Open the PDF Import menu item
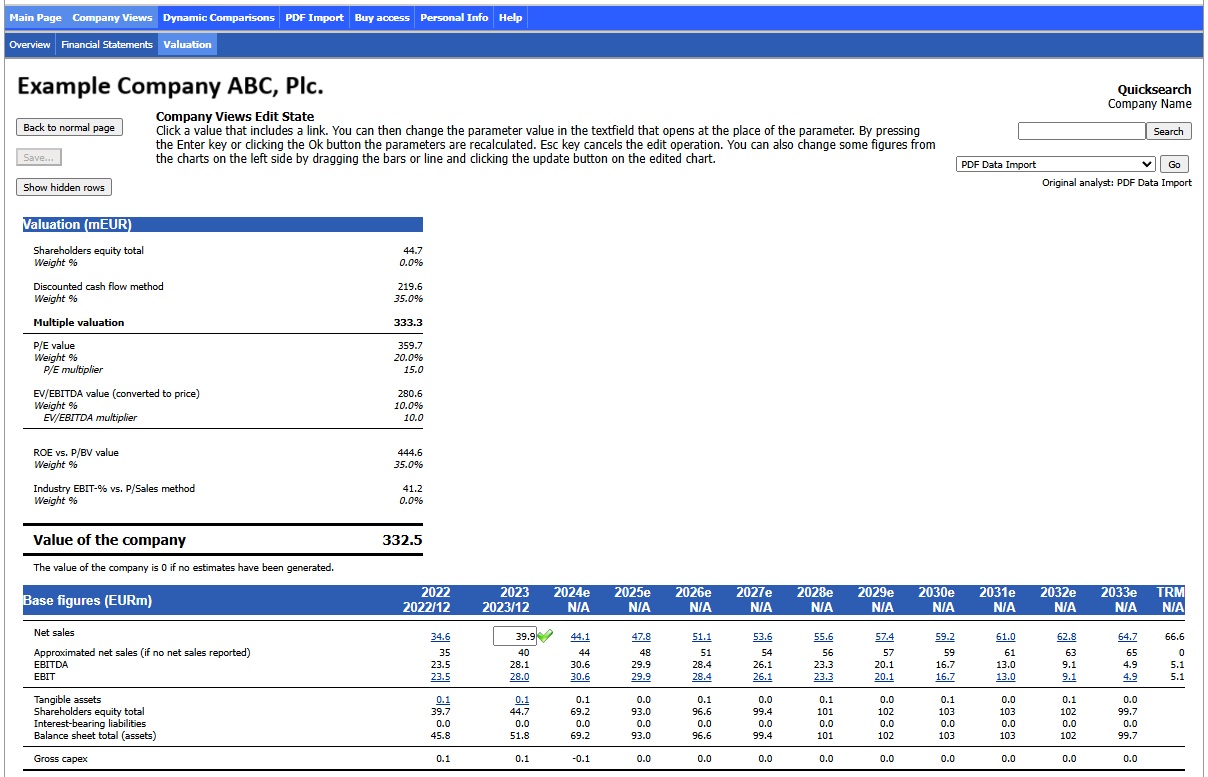Viewport: 1208px width, 777px height. click(x=314, y=17)
